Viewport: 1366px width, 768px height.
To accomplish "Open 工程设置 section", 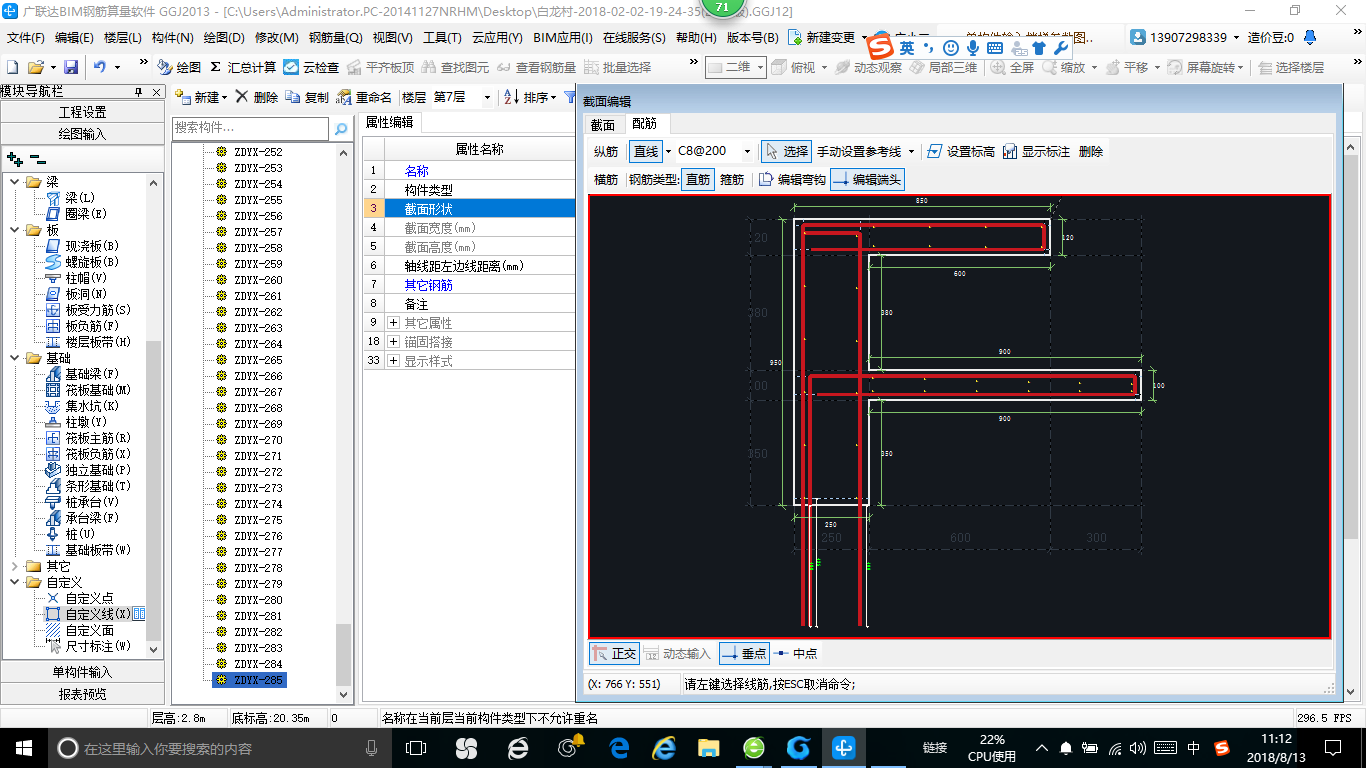I will click(82, 112).
